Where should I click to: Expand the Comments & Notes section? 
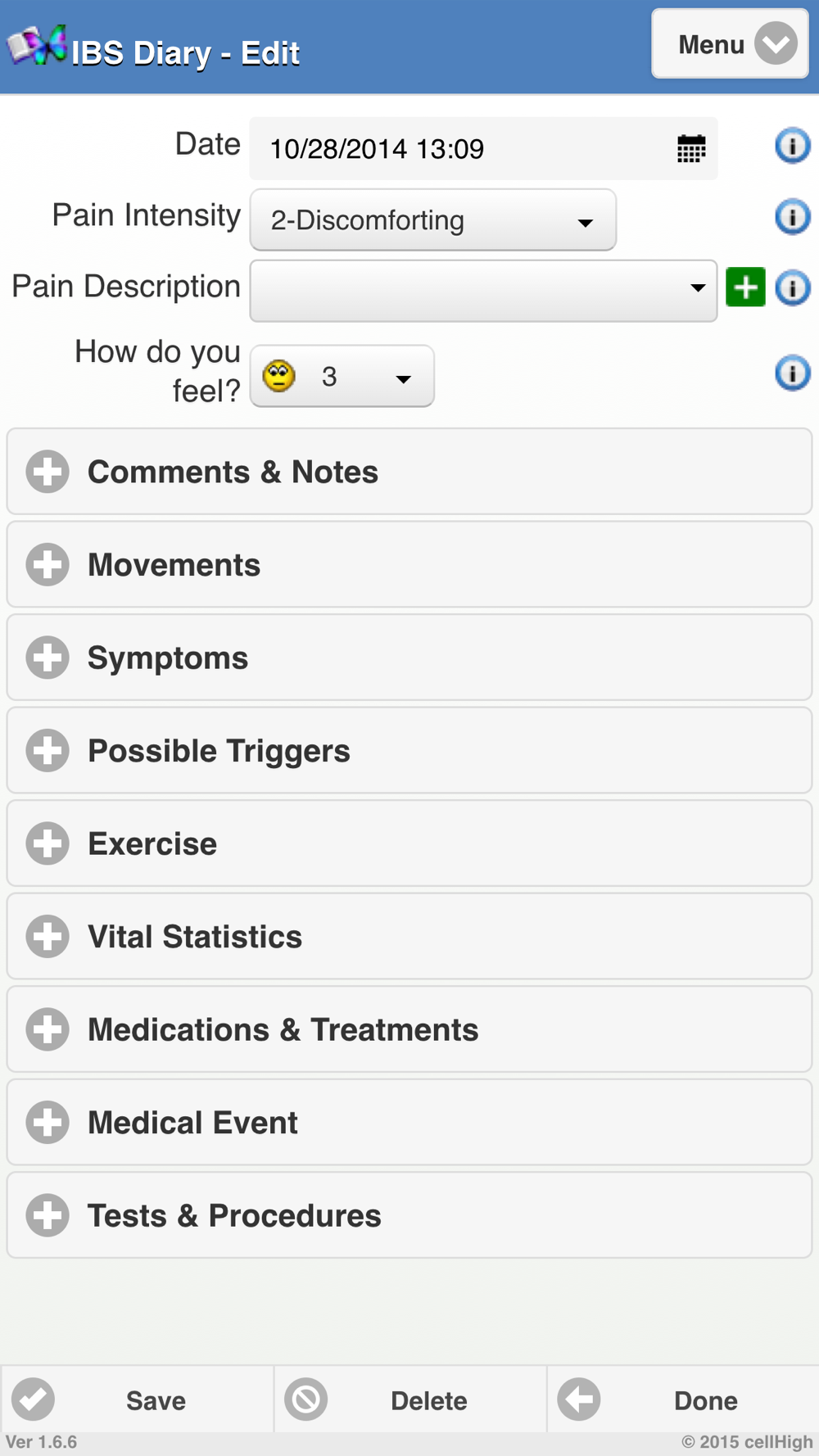click(409, 472)
